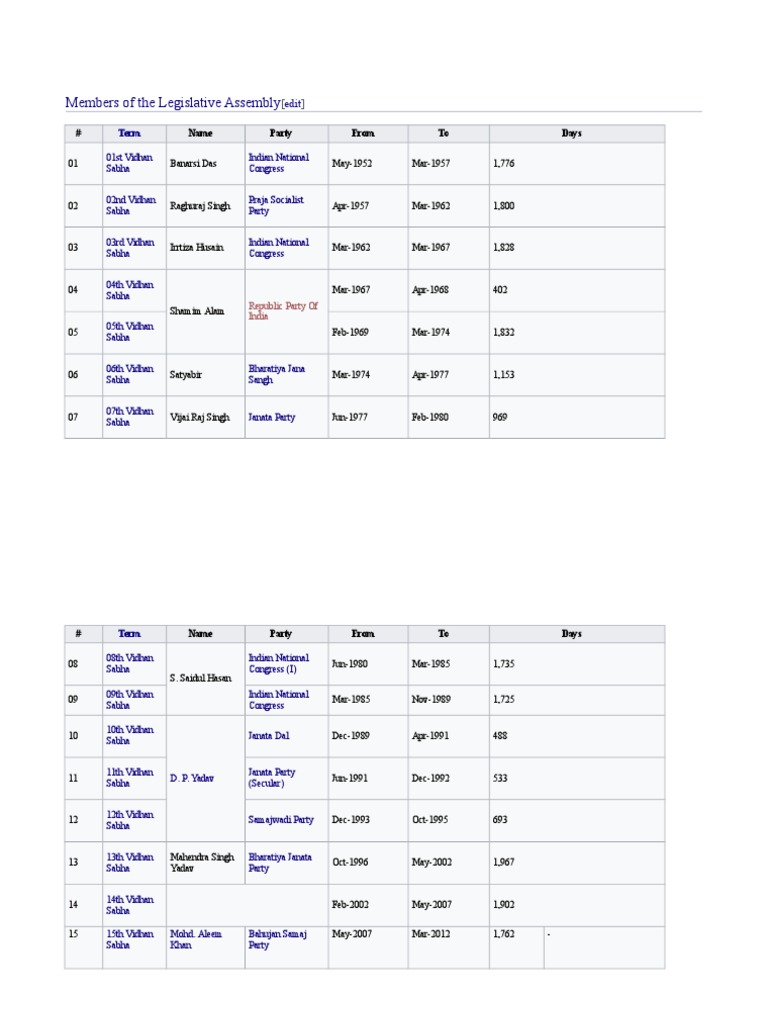Open the Samajwadi Party link
The height and width of the screenshot is (1024, 768).
(281, 820)
